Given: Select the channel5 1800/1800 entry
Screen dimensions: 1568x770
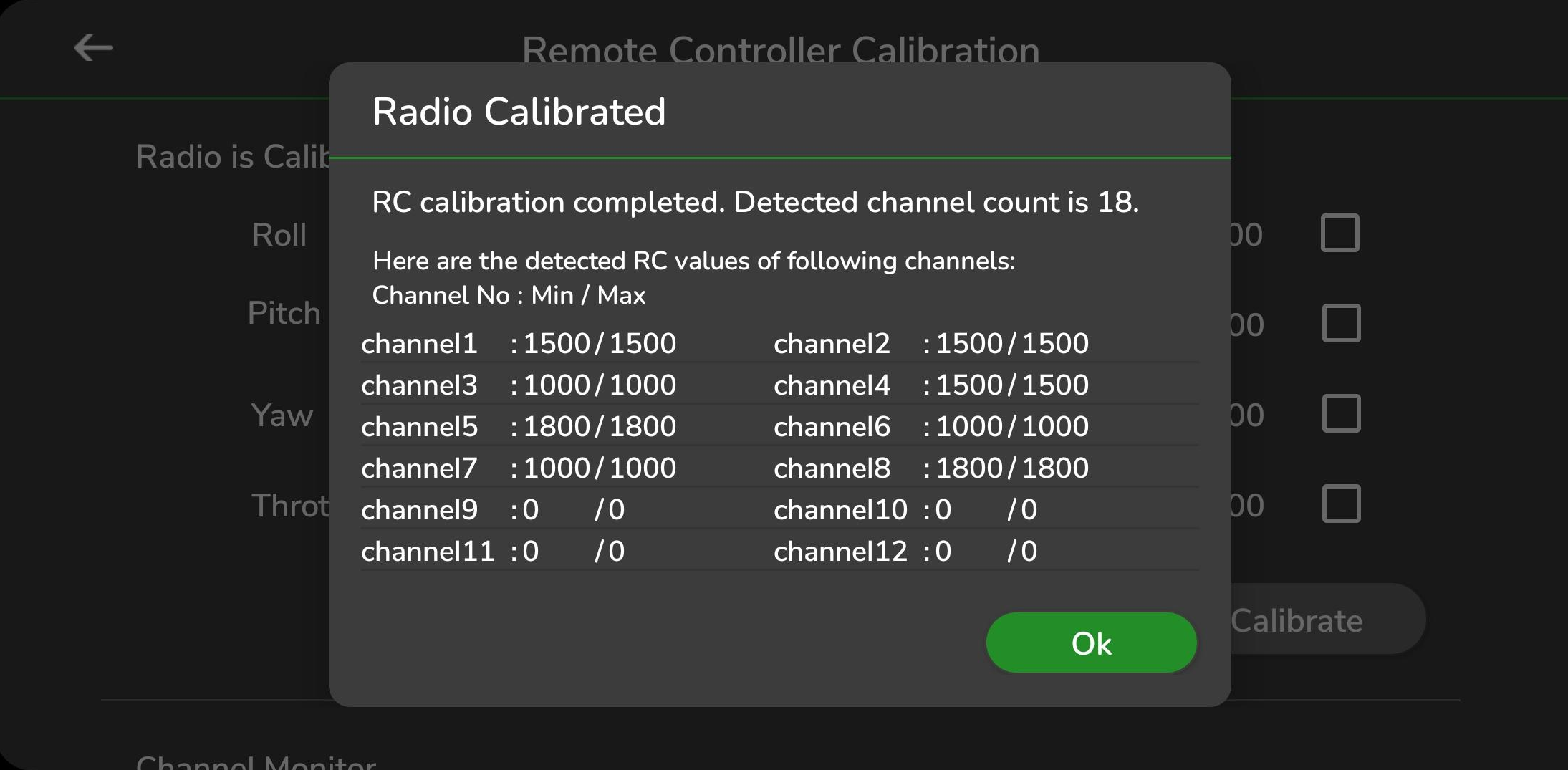Looking at the screenshot, I should click(x=519, y=427).
